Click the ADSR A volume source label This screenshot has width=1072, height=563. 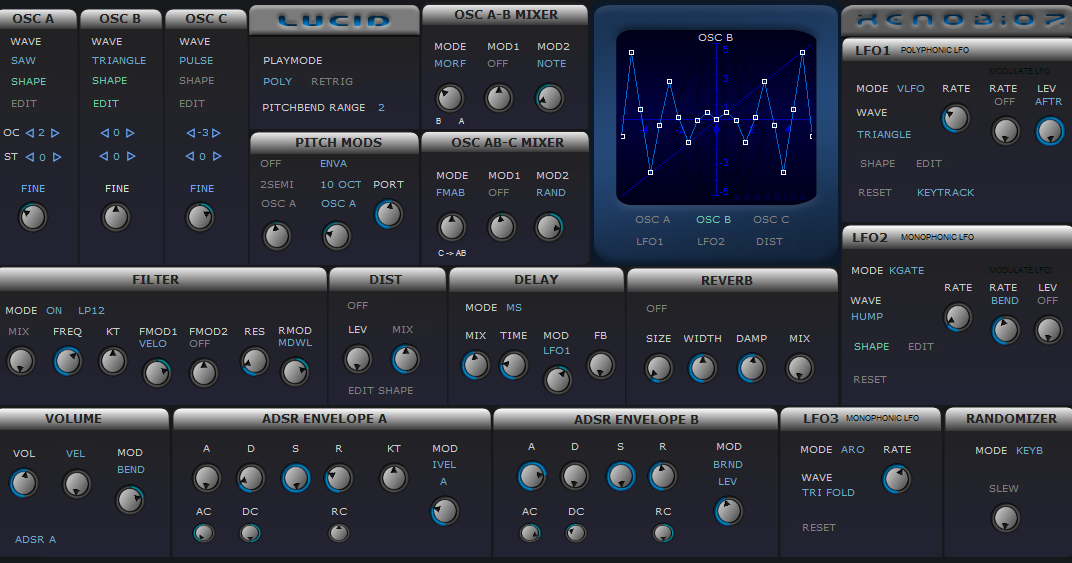(36, 540)
